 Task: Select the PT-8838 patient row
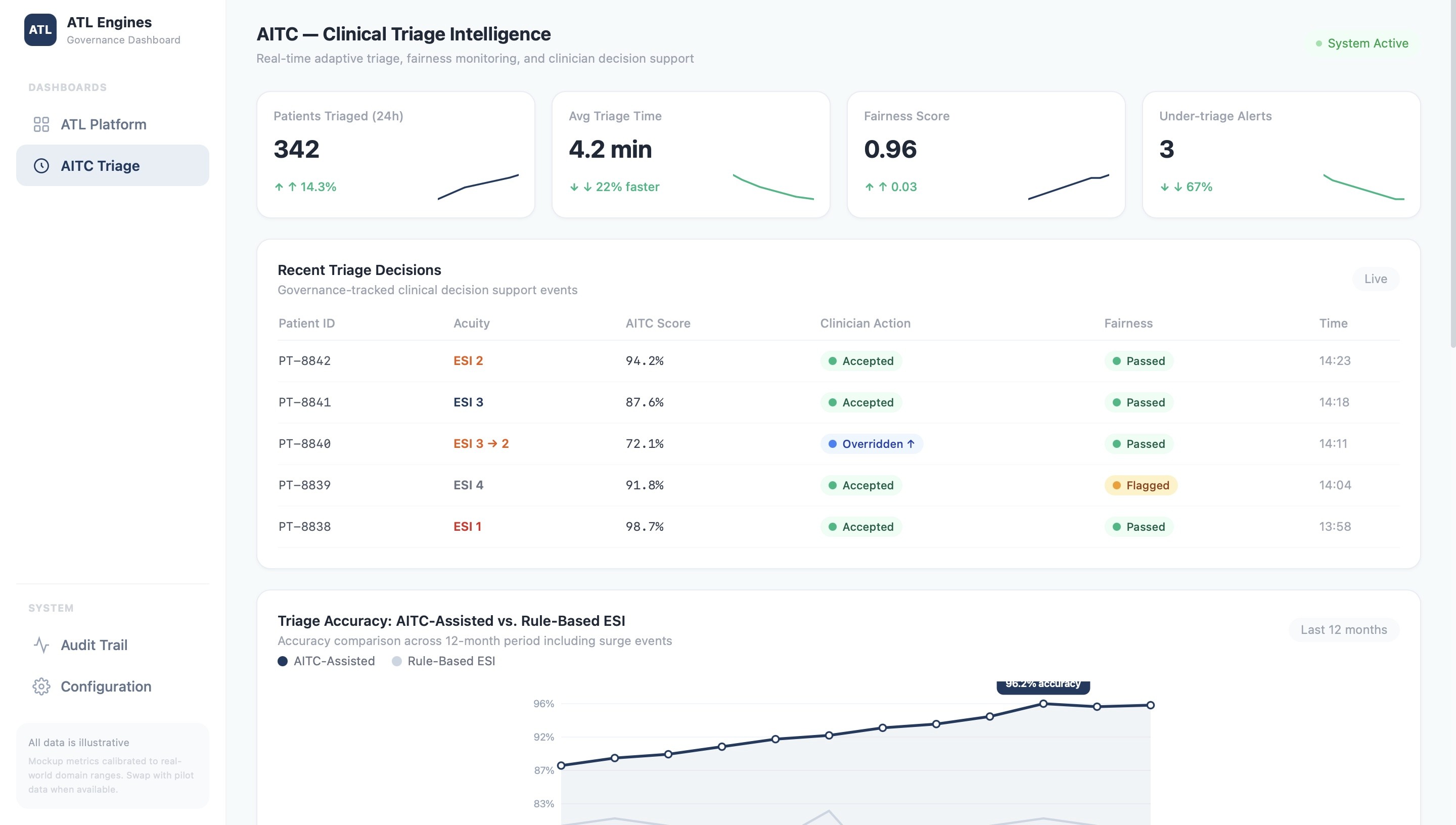tap(305, 526)
